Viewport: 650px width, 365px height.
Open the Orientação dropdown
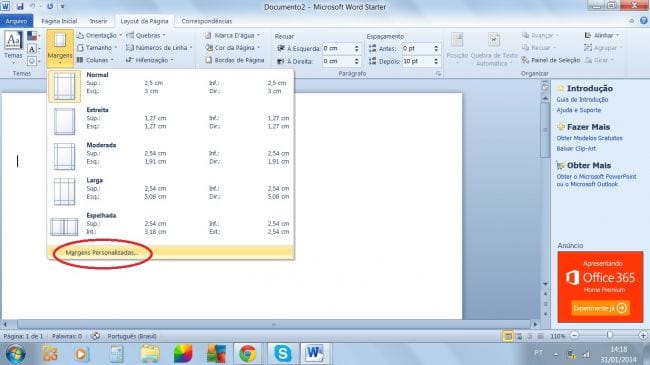pyautogui.click(x=99, y=36)
